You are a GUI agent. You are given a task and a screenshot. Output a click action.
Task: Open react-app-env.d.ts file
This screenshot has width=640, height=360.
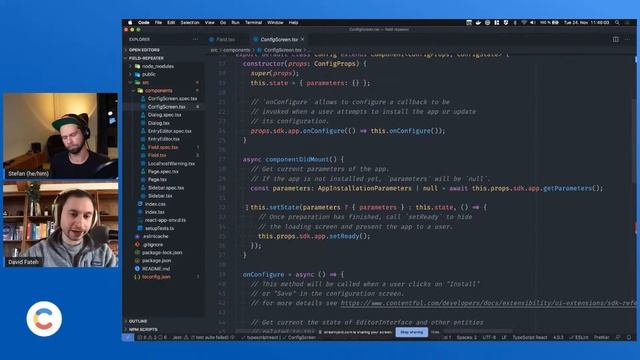click(165, 220)
